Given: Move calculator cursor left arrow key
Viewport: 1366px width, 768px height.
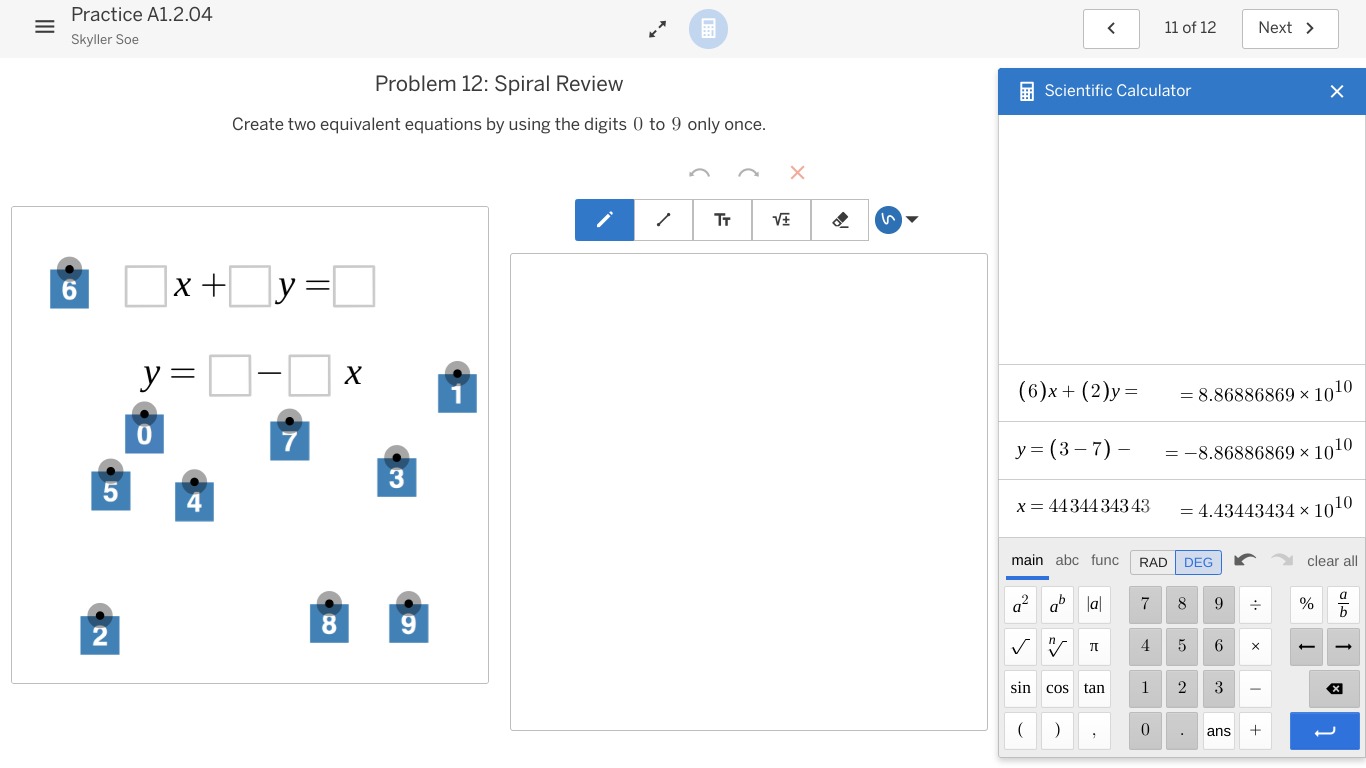Looking at the screenshot, I should (1306, 646).
